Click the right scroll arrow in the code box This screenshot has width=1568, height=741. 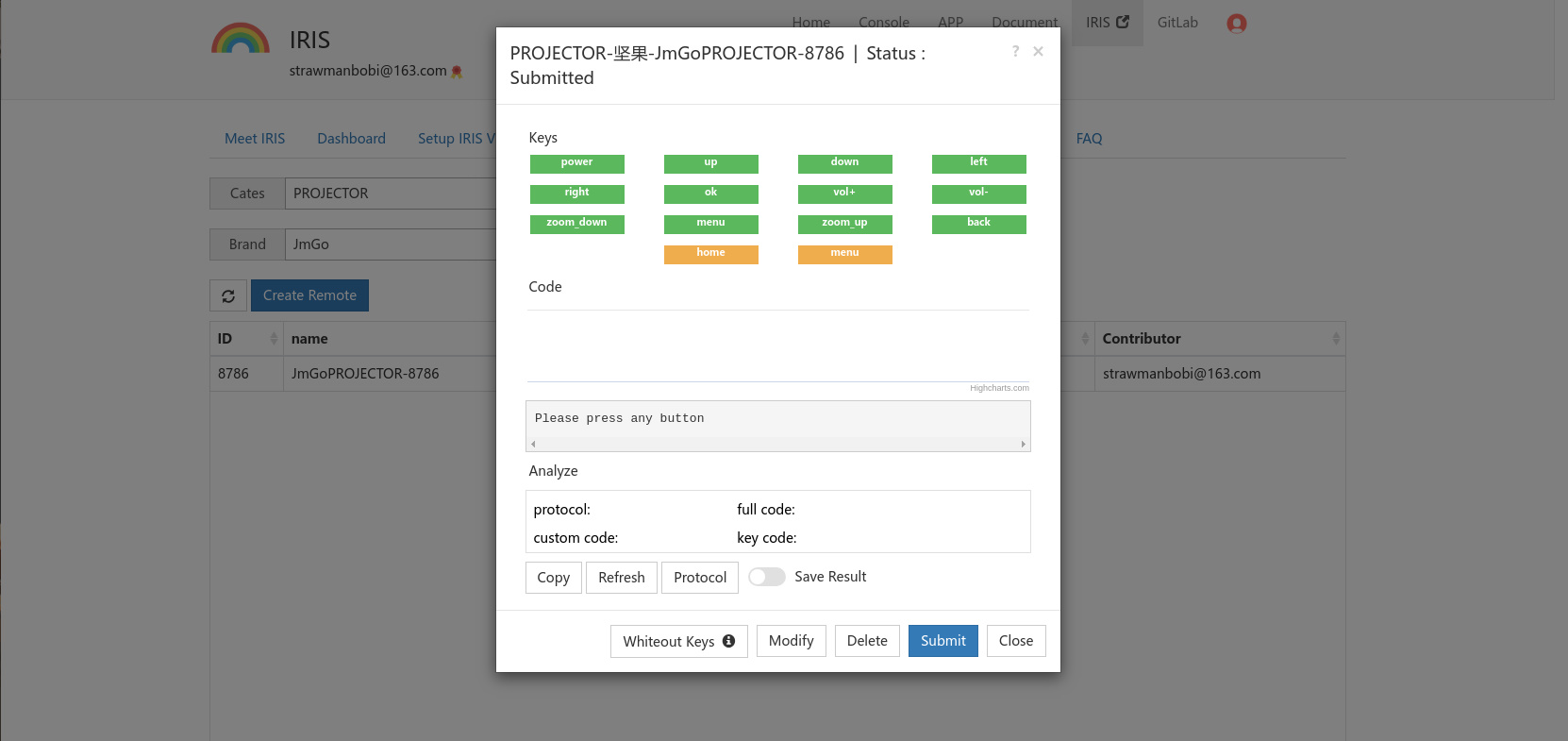pos(1023,444)
